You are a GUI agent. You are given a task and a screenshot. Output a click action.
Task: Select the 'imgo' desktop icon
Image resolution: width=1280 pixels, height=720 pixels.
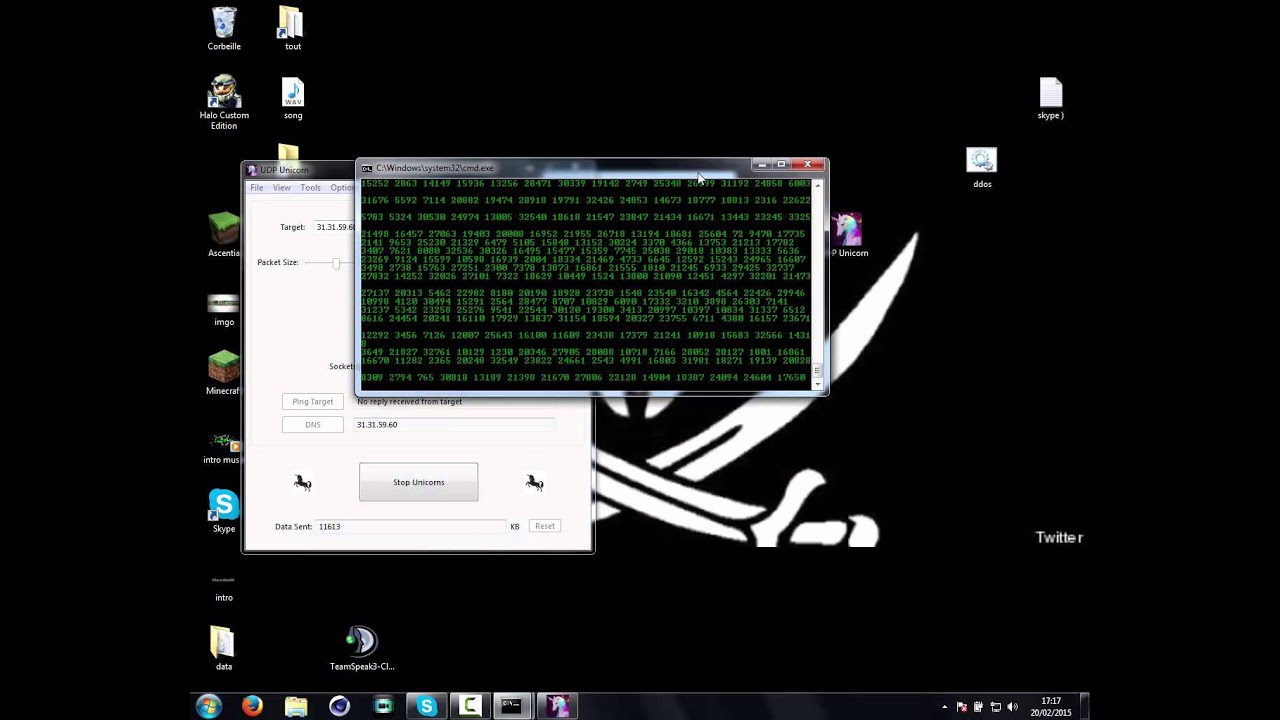[x=224, y=306]
